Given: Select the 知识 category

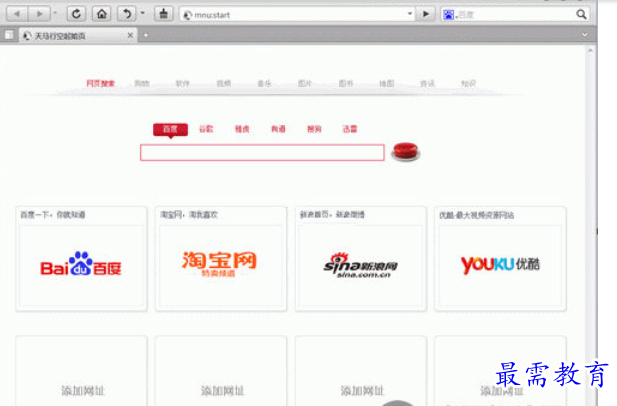Looking at the screenshot, I should [x=468, y=83].
